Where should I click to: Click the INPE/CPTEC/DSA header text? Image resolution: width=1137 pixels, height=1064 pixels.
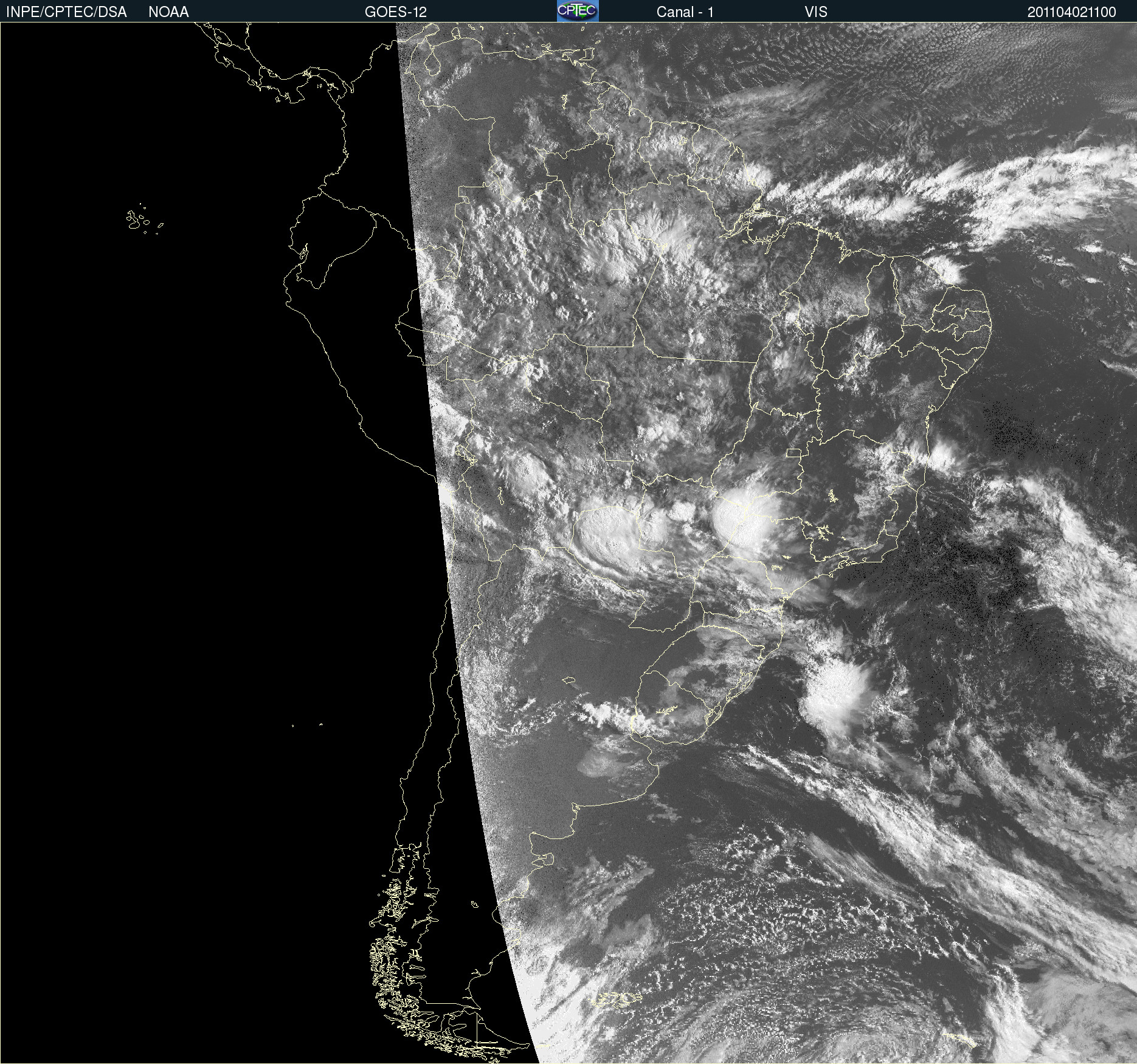point(66,12)
